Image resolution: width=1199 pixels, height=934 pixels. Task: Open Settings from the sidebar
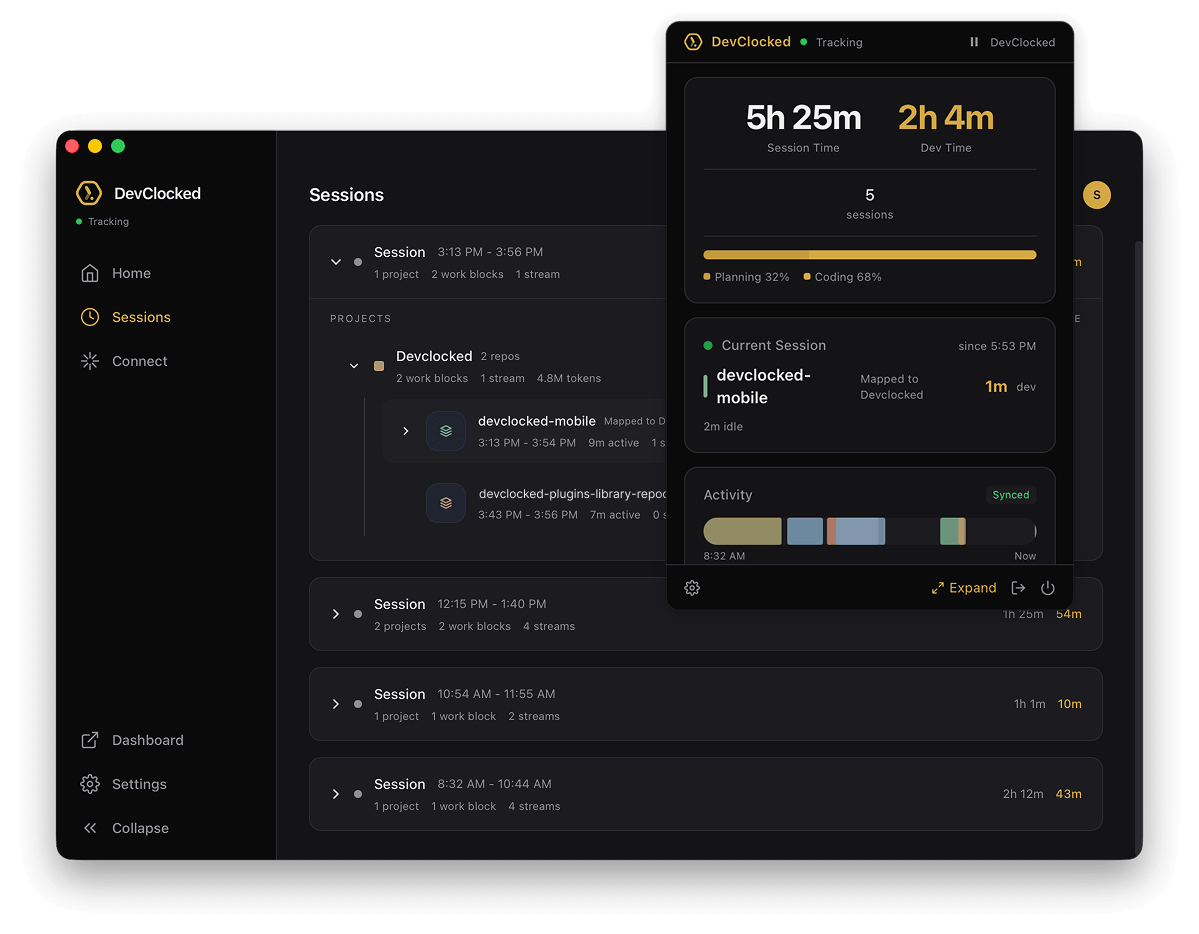[138, 784]
